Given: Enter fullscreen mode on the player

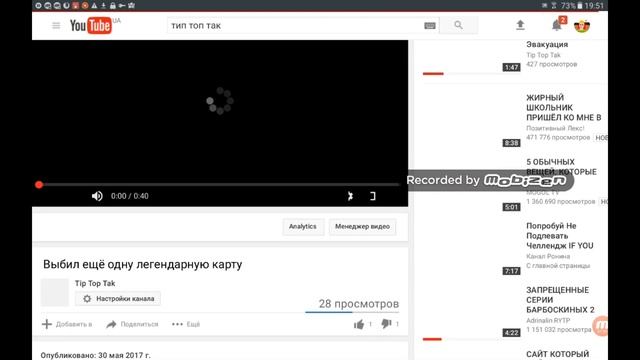Looking at the screenshot, I should [372, 196].
